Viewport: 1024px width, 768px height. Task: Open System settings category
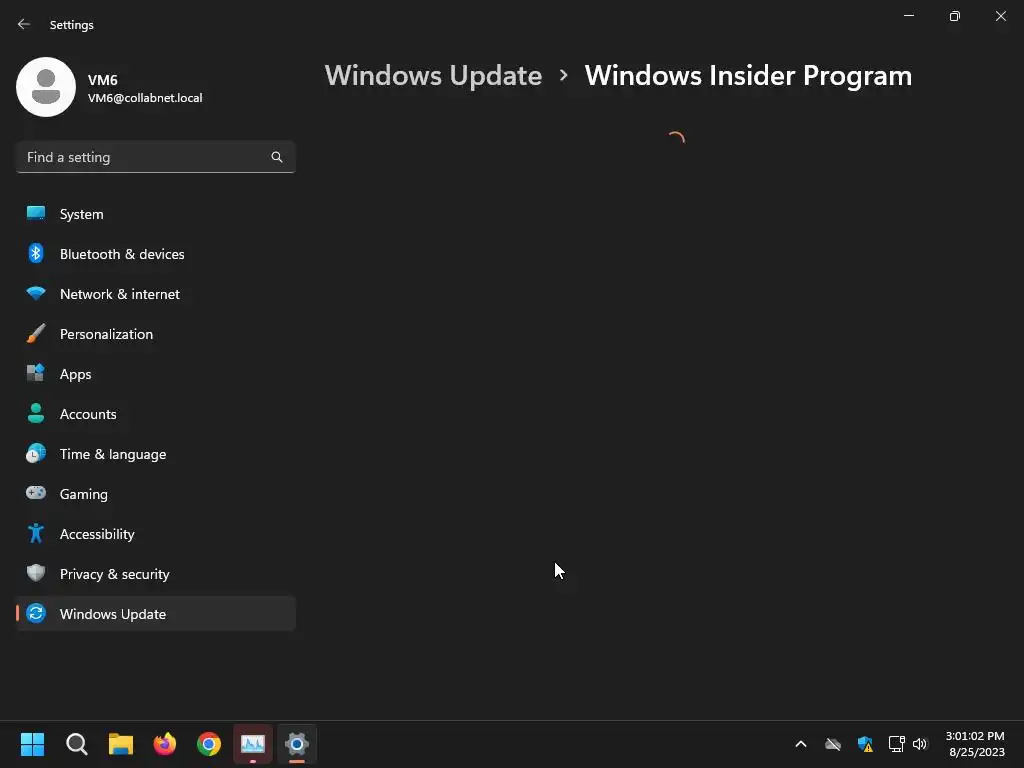click(155, 214)
